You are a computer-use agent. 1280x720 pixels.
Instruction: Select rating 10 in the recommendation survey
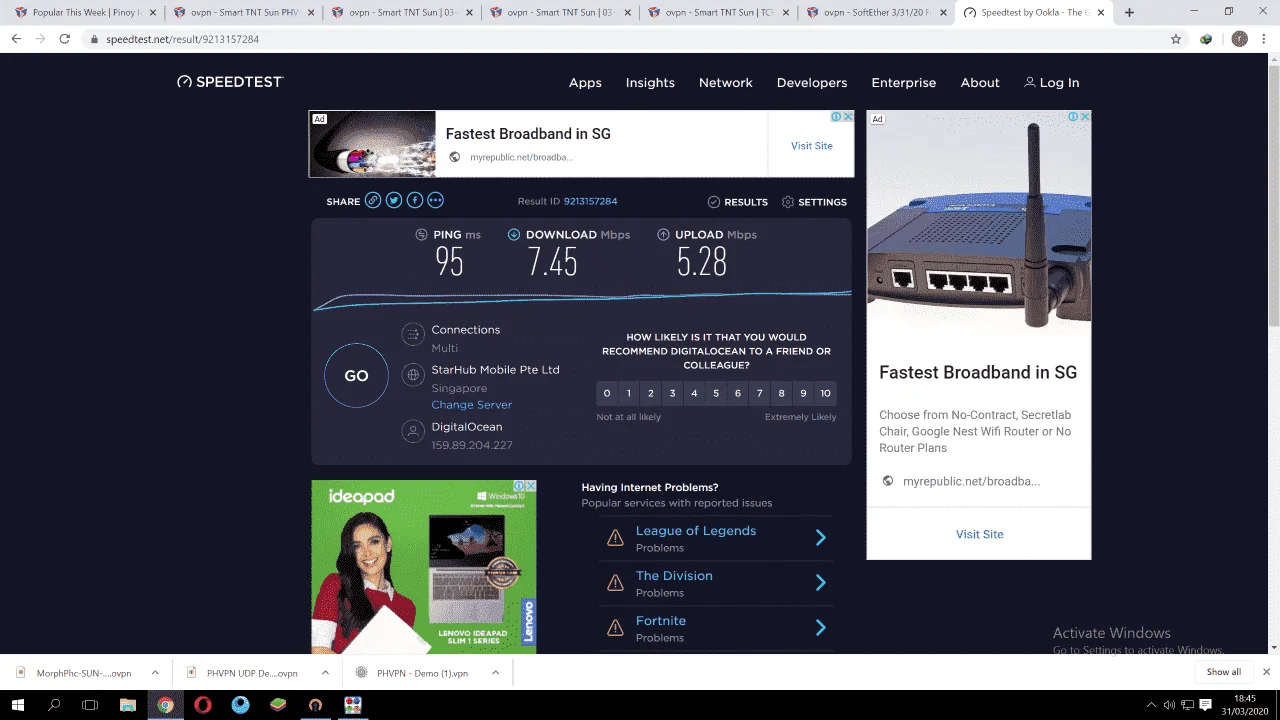pyautogui.click(x=825, y=393)
